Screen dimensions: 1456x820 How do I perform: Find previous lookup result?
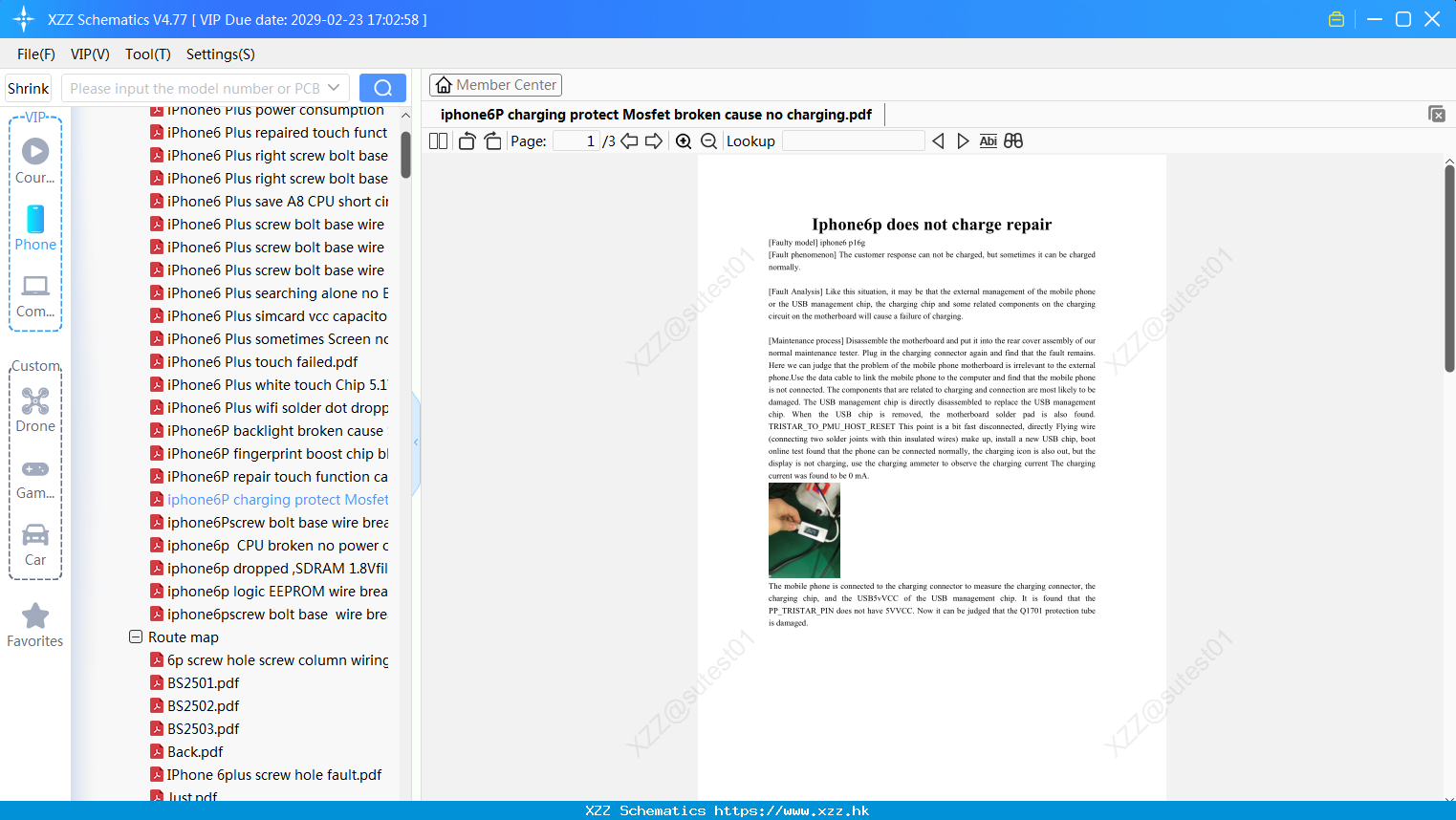point(938,141)
